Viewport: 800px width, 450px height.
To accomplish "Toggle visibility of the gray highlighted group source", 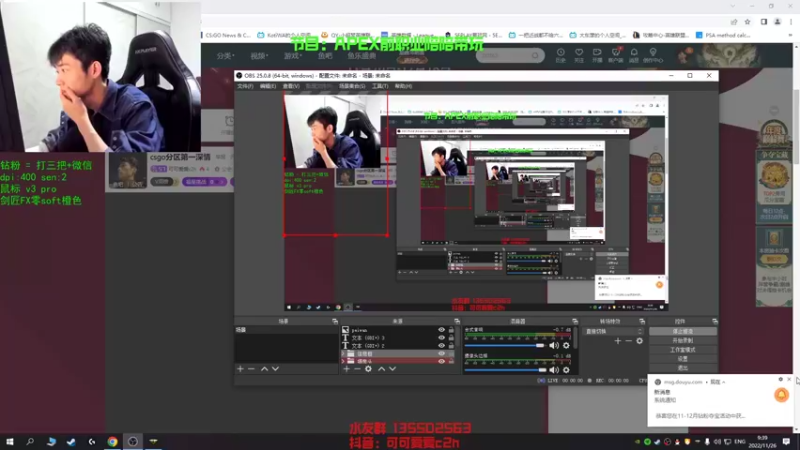I will [x=441, y=353].
